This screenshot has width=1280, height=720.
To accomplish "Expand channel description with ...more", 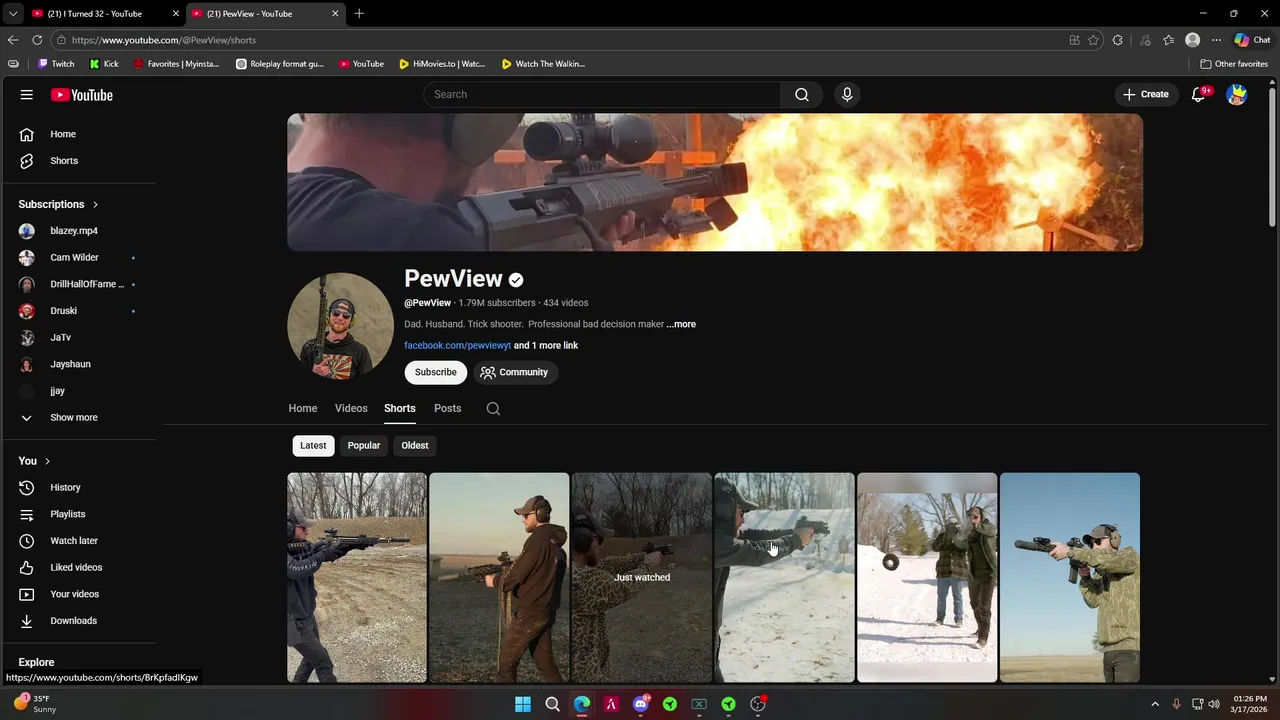I will [681, 324].
